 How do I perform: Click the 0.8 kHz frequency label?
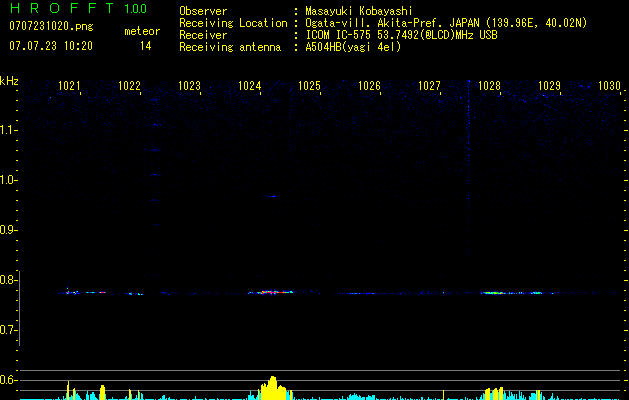7,280
